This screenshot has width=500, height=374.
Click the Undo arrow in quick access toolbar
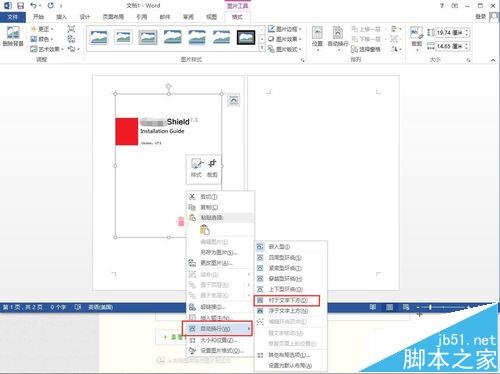click(33, 5)
